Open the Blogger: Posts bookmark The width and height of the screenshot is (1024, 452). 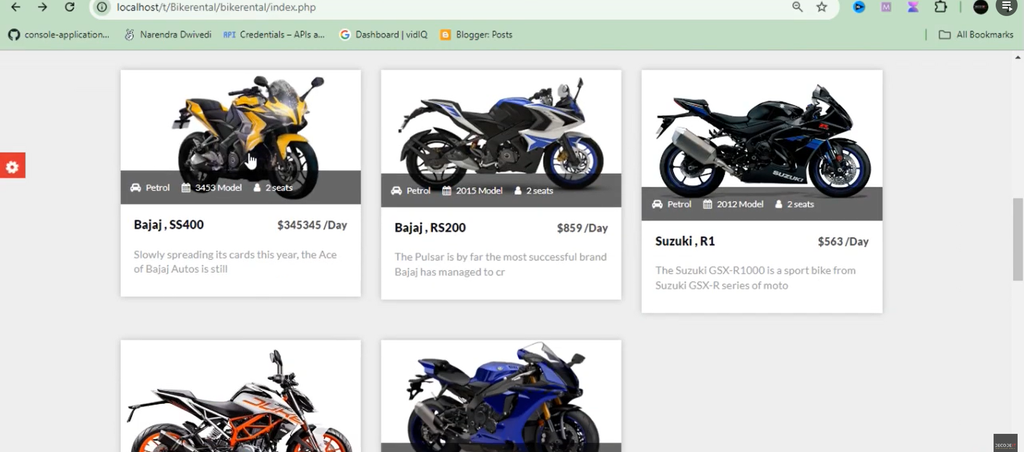[476, 35]
